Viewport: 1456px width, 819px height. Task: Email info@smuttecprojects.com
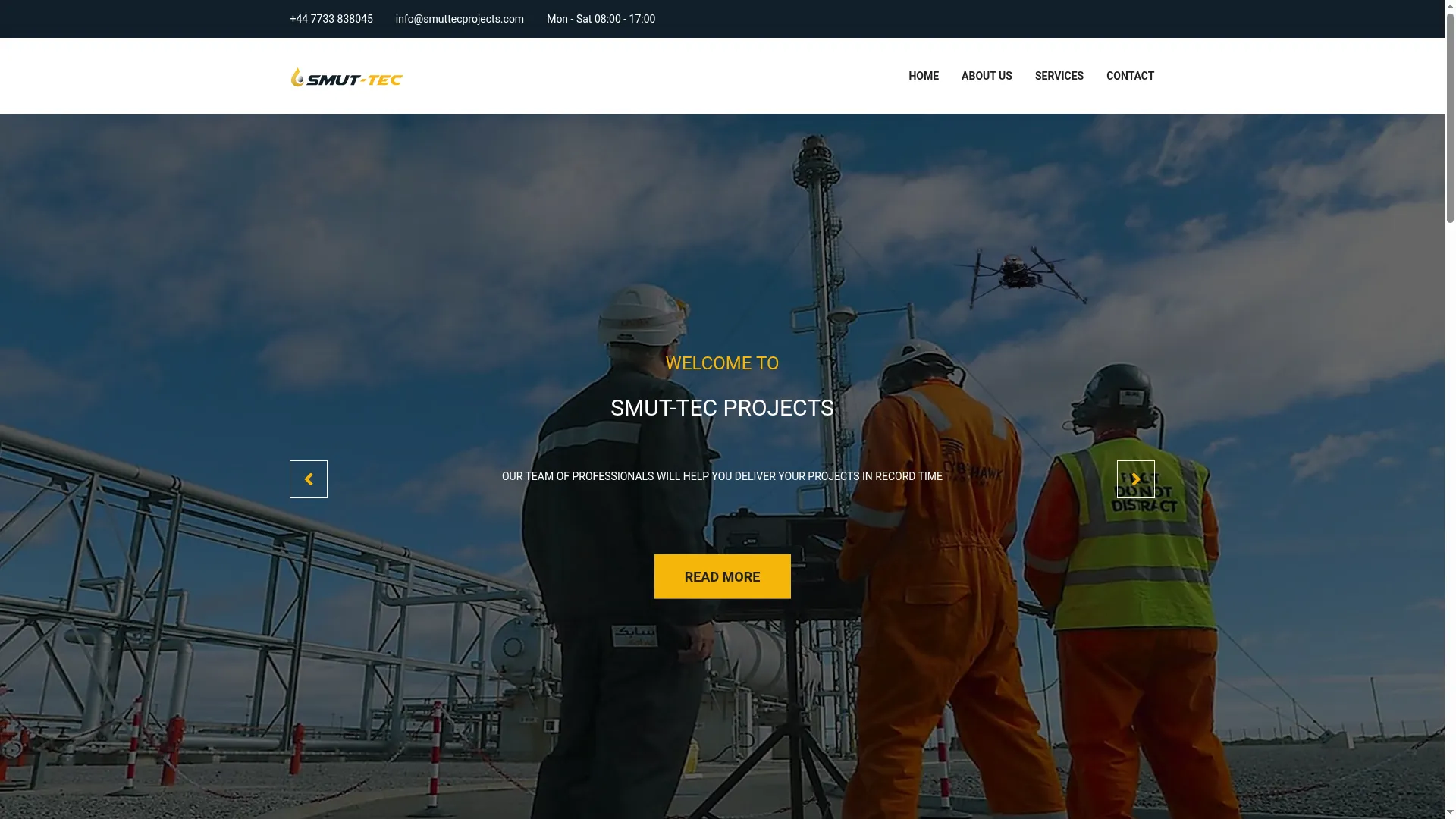point(460,19)
